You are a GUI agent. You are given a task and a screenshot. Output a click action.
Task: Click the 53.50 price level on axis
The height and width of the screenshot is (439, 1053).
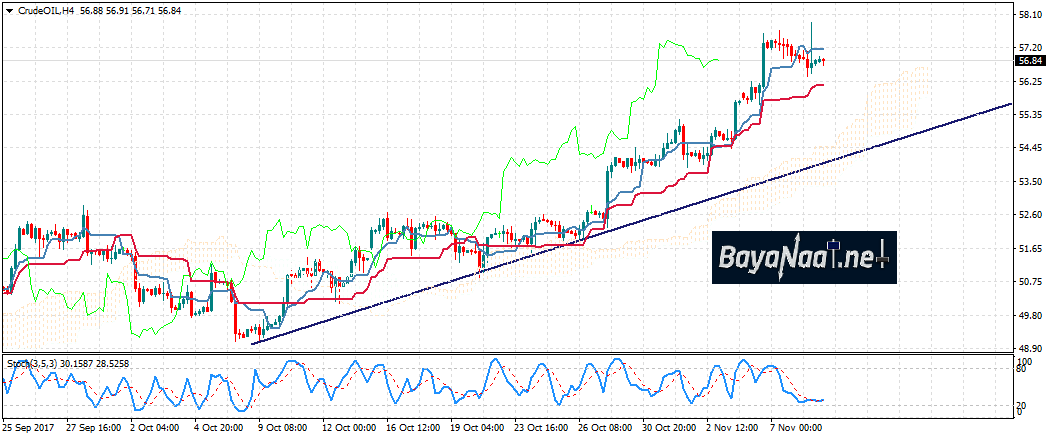[1029, 182]
